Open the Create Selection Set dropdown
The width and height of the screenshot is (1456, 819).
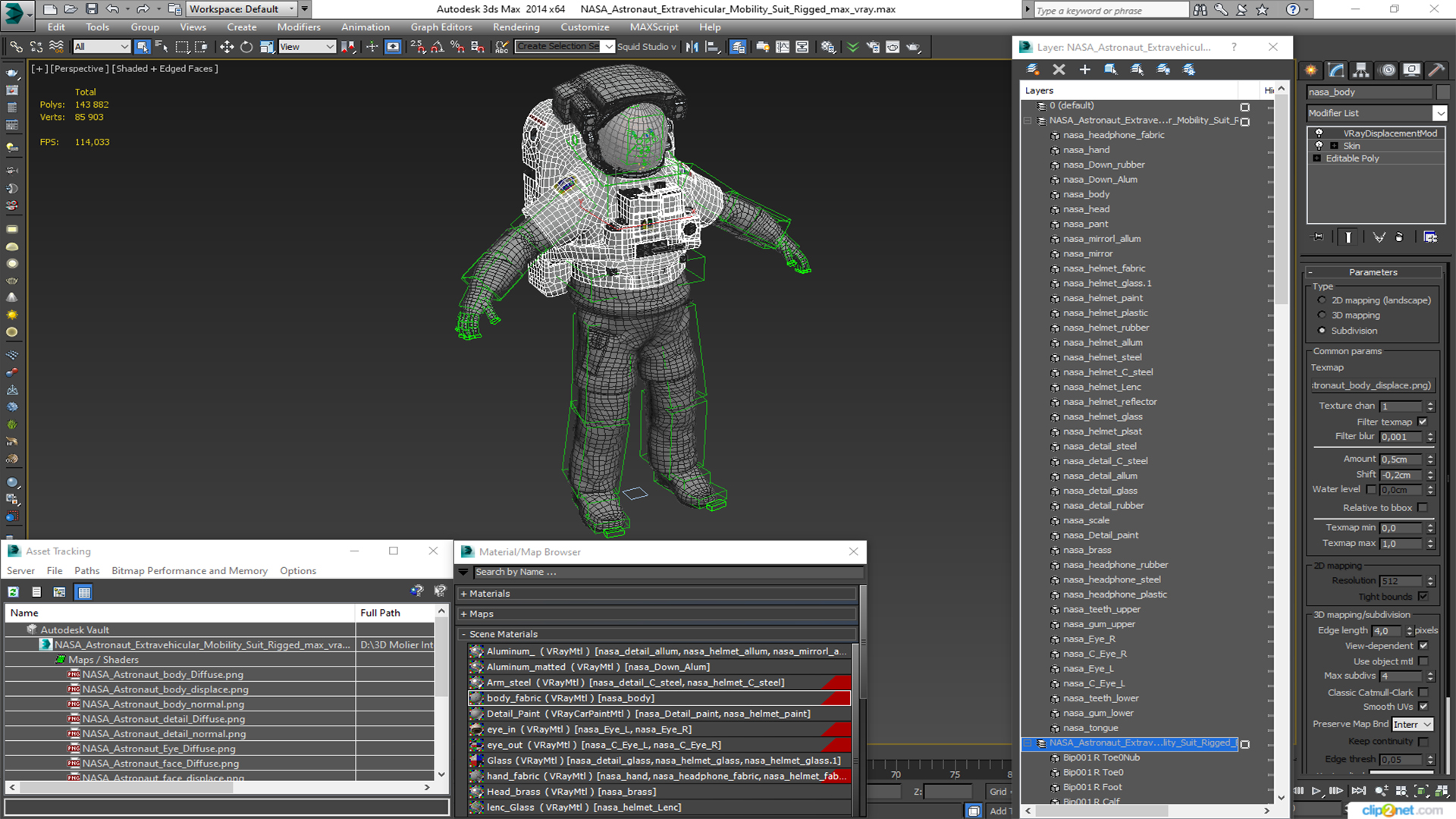pyautogui.click(x=608, y=47)
